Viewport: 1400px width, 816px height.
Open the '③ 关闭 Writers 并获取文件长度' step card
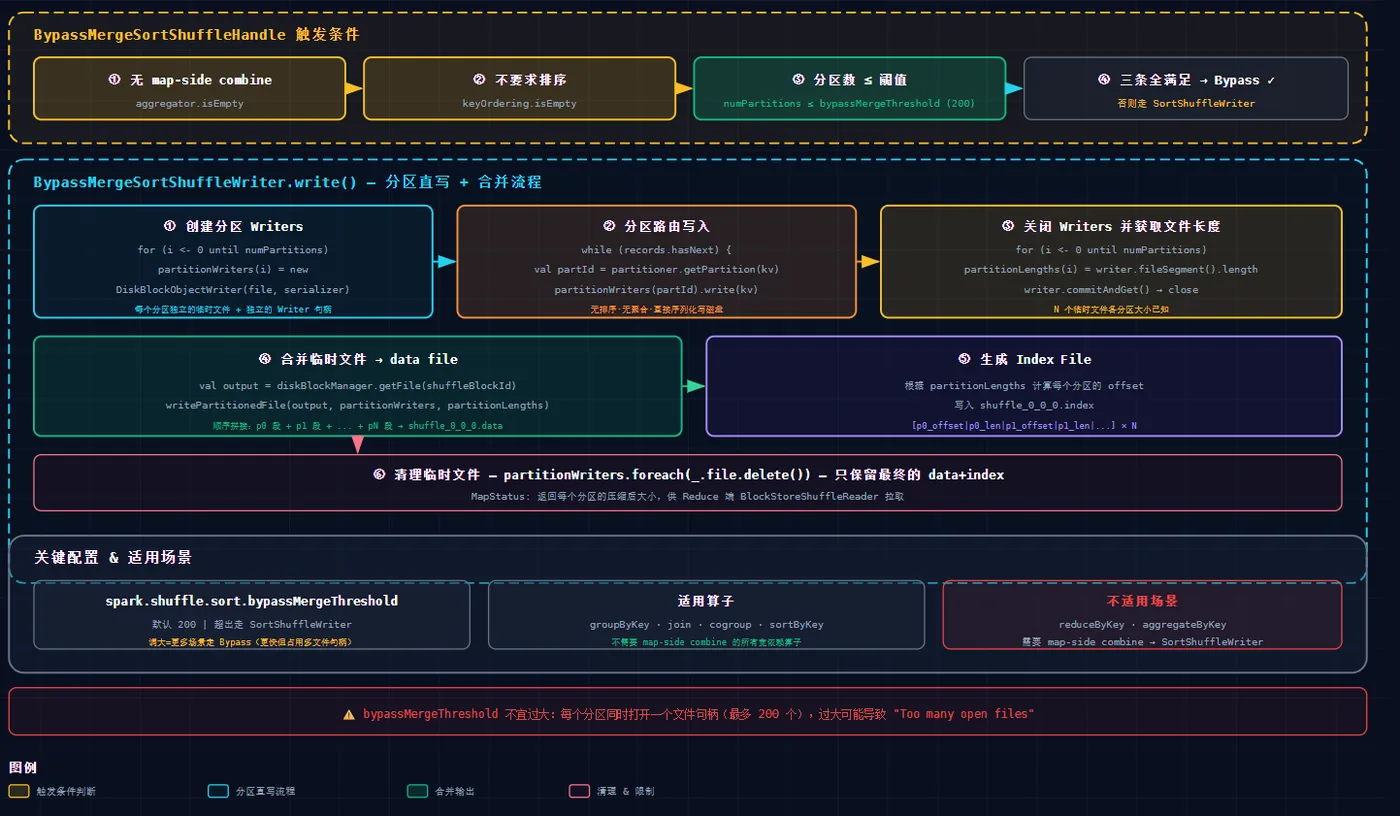(1111, 262)
